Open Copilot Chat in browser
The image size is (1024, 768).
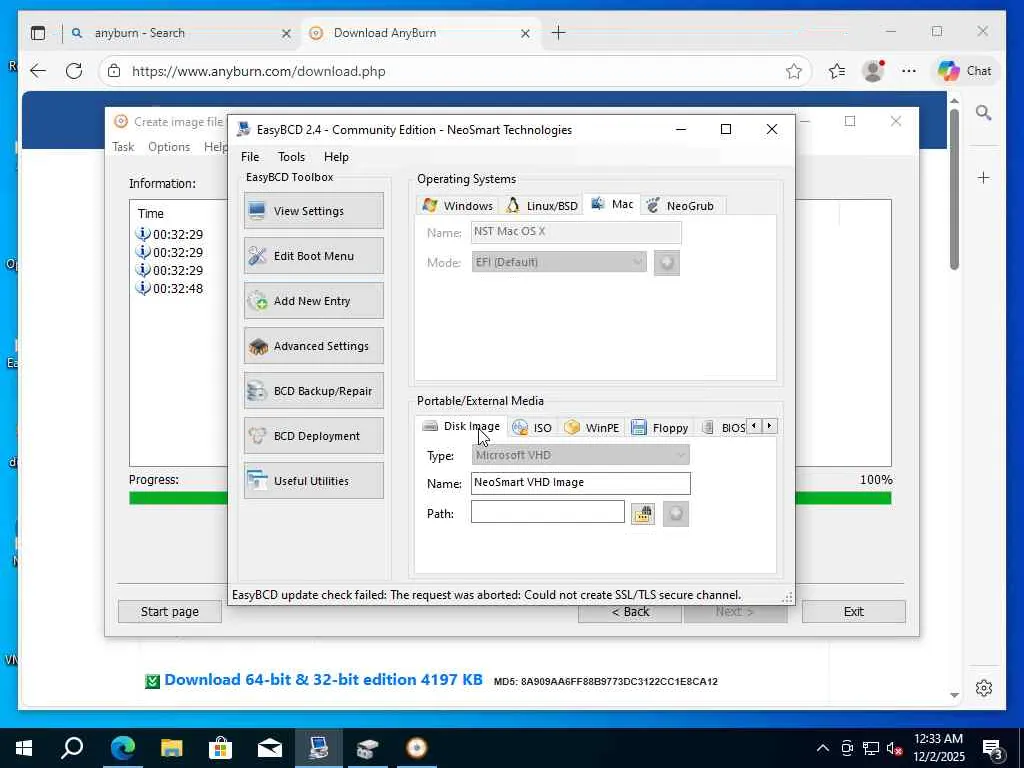pyautogui.click(x=964, y=71)
